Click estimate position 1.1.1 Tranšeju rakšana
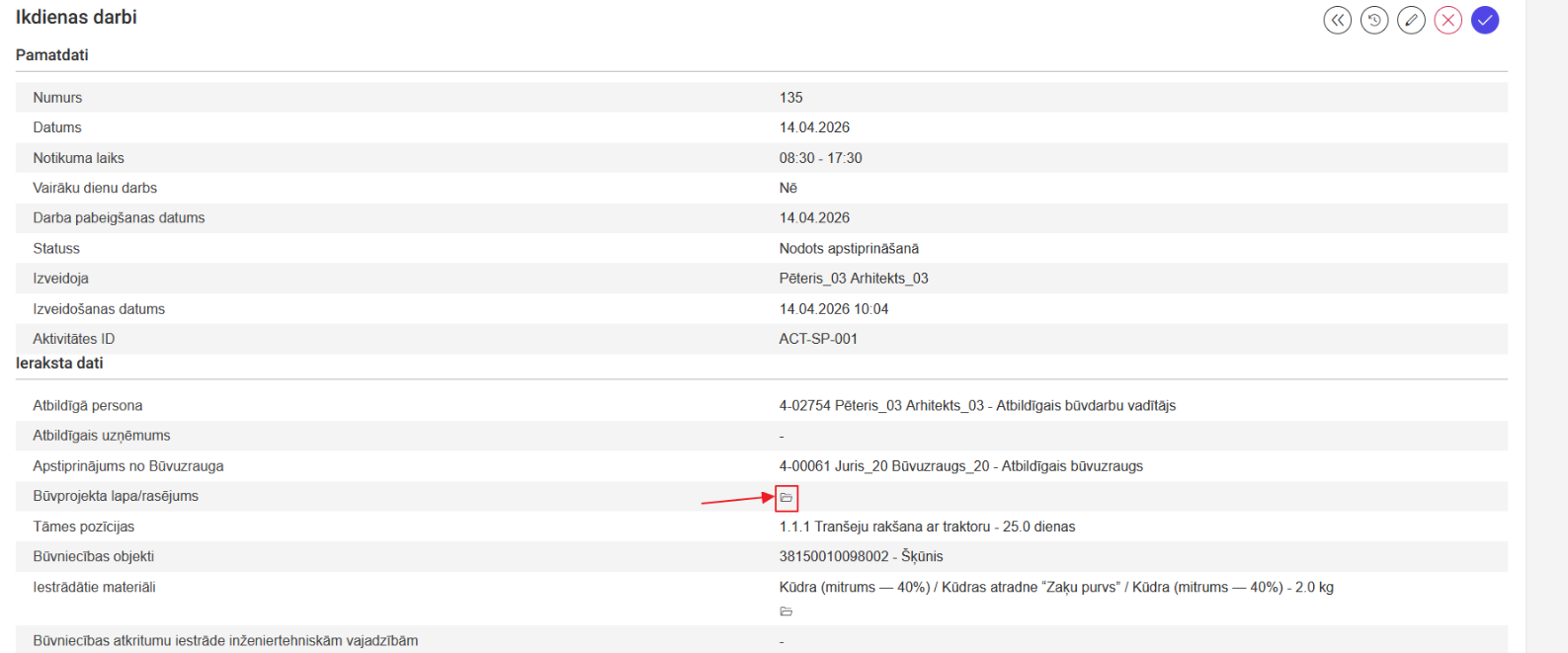Image resolution: width=1568 pixels, height=653 pixels. coord(927,527)
